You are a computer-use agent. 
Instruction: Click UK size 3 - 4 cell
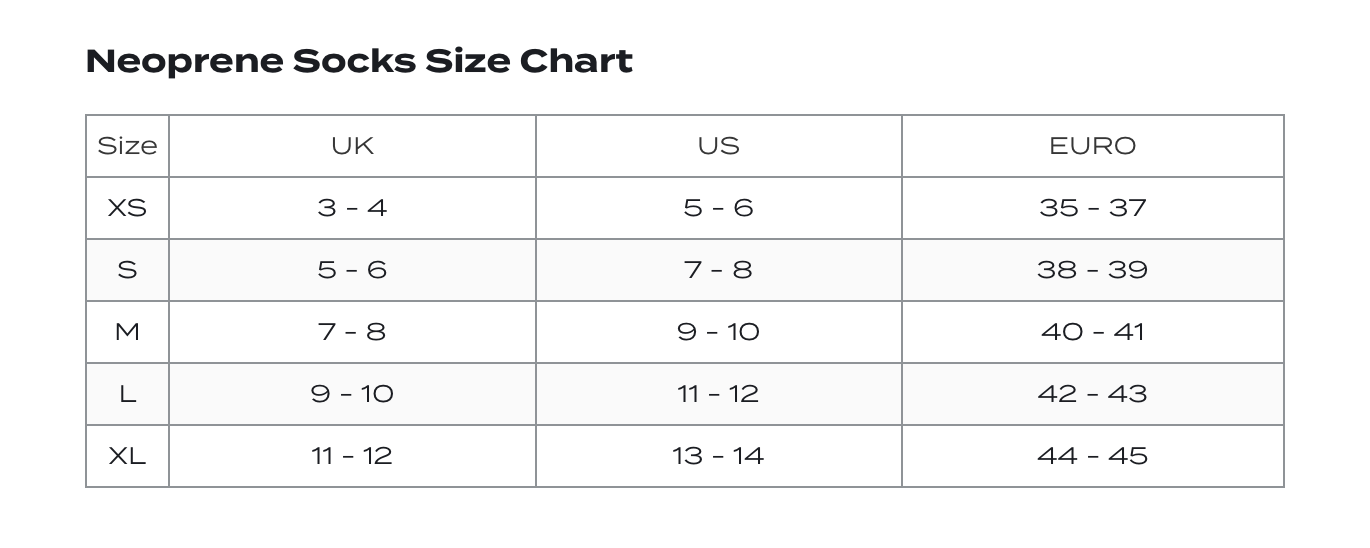352,208
